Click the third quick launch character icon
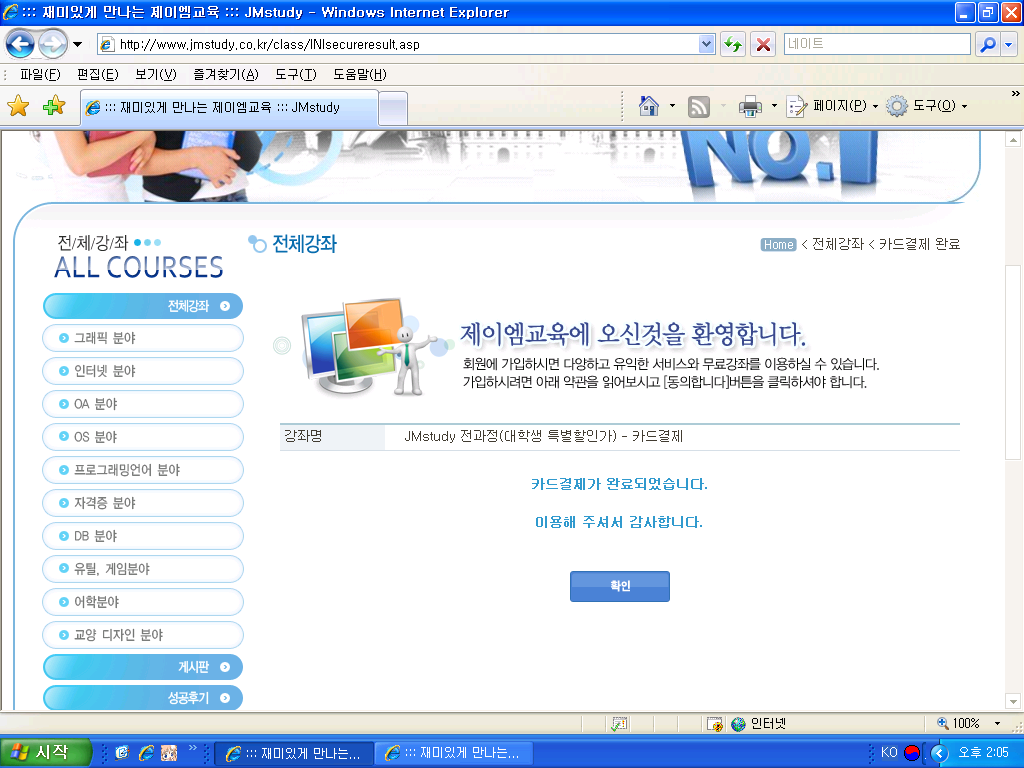Image resolution: width=1024 pixels, height=768 pixels. (169, 753)
